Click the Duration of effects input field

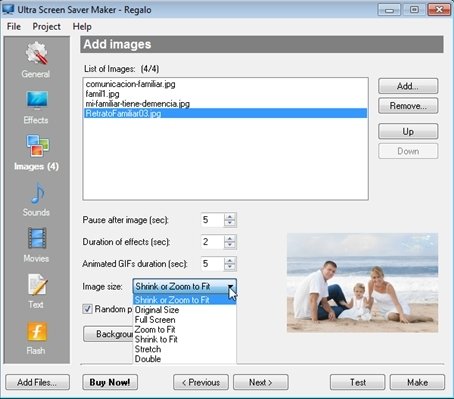coord(213,242)
